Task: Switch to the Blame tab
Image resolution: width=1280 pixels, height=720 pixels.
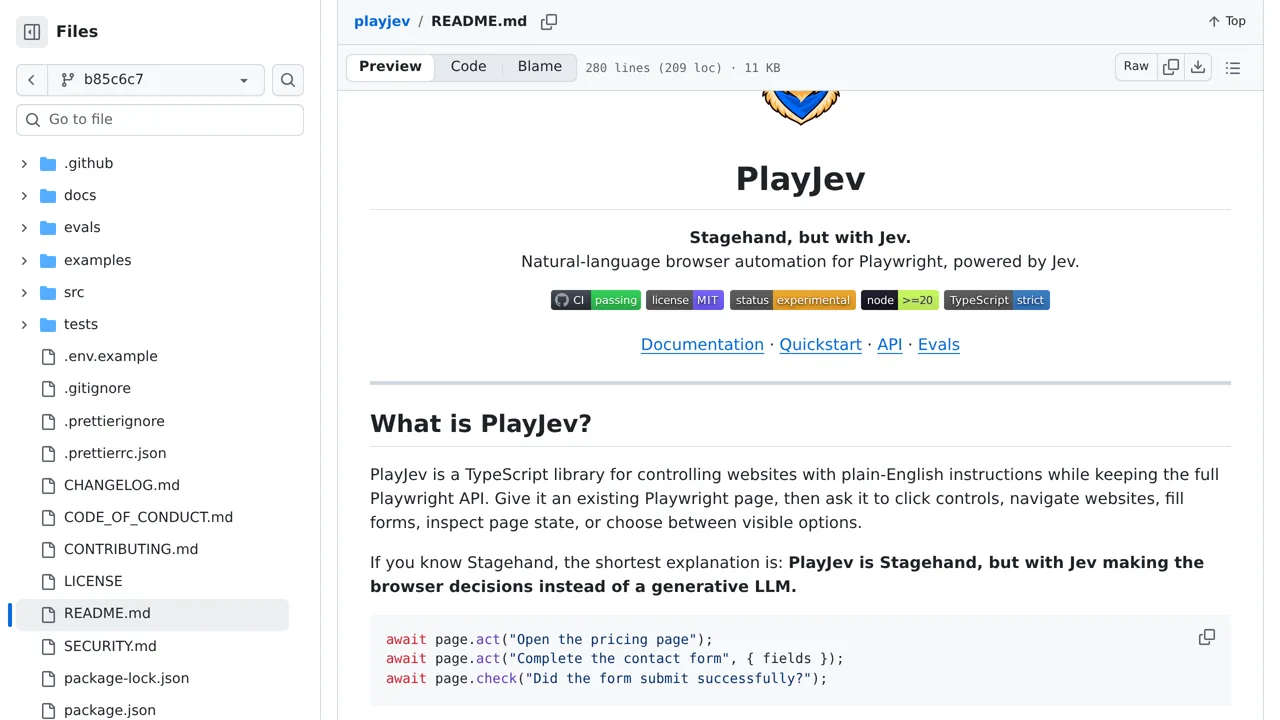Action: click(540, 67)
